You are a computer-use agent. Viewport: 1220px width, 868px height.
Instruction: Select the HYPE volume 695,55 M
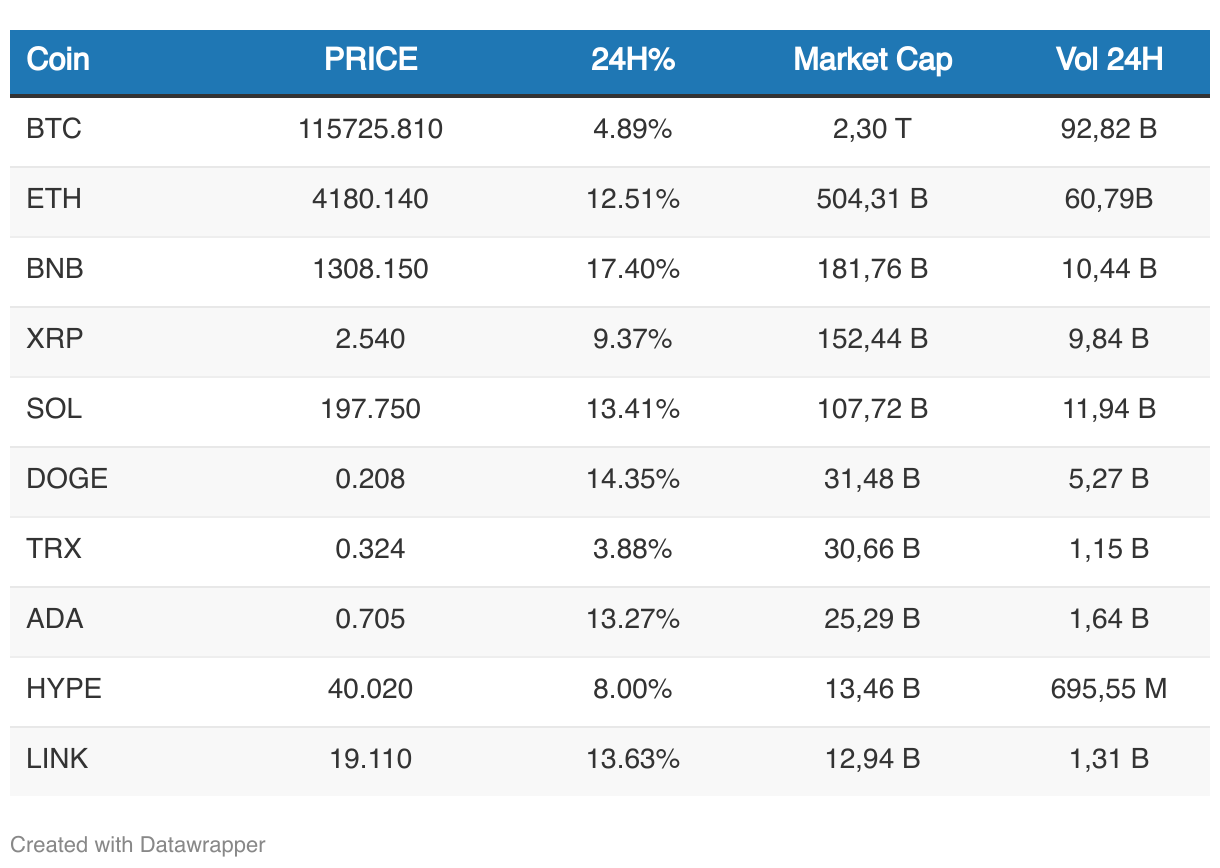pos(1109,689)
